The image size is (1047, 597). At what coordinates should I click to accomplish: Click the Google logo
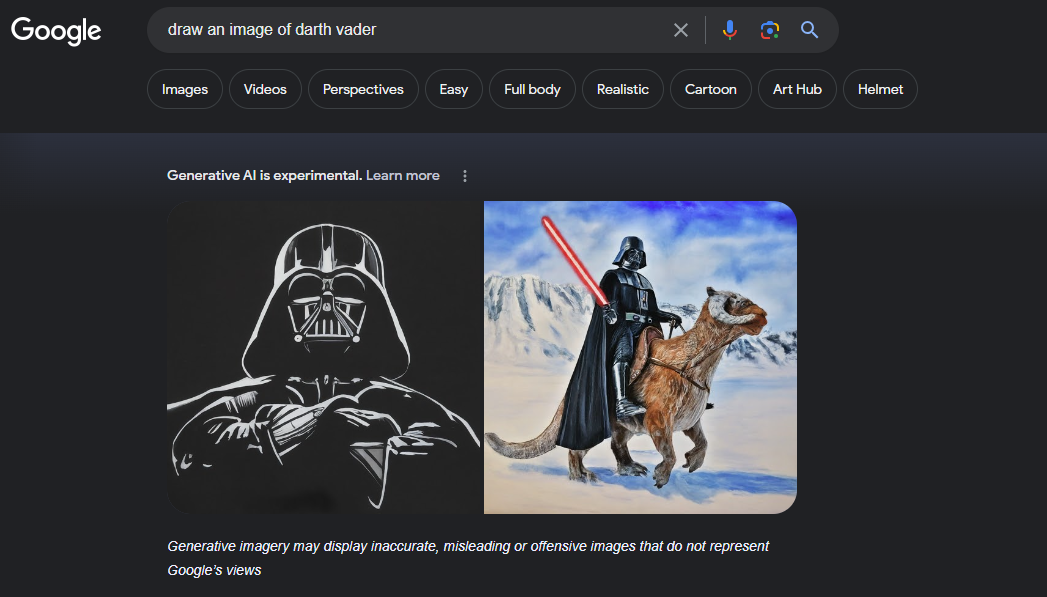(x=56, y=31)
